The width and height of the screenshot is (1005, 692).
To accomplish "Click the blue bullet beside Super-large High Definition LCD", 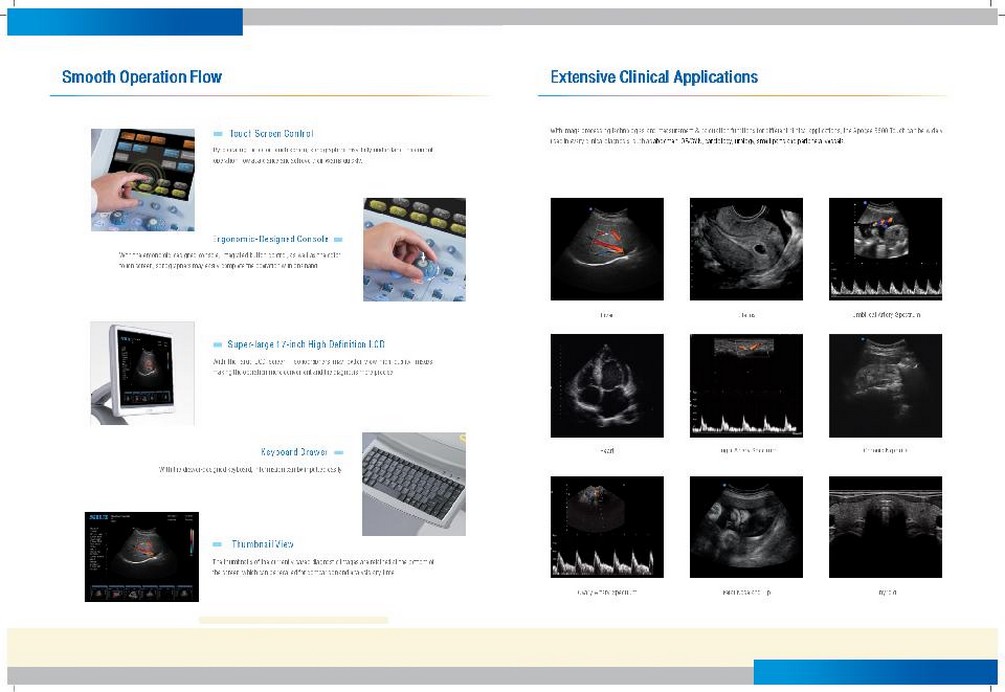I will click(218, 344).
